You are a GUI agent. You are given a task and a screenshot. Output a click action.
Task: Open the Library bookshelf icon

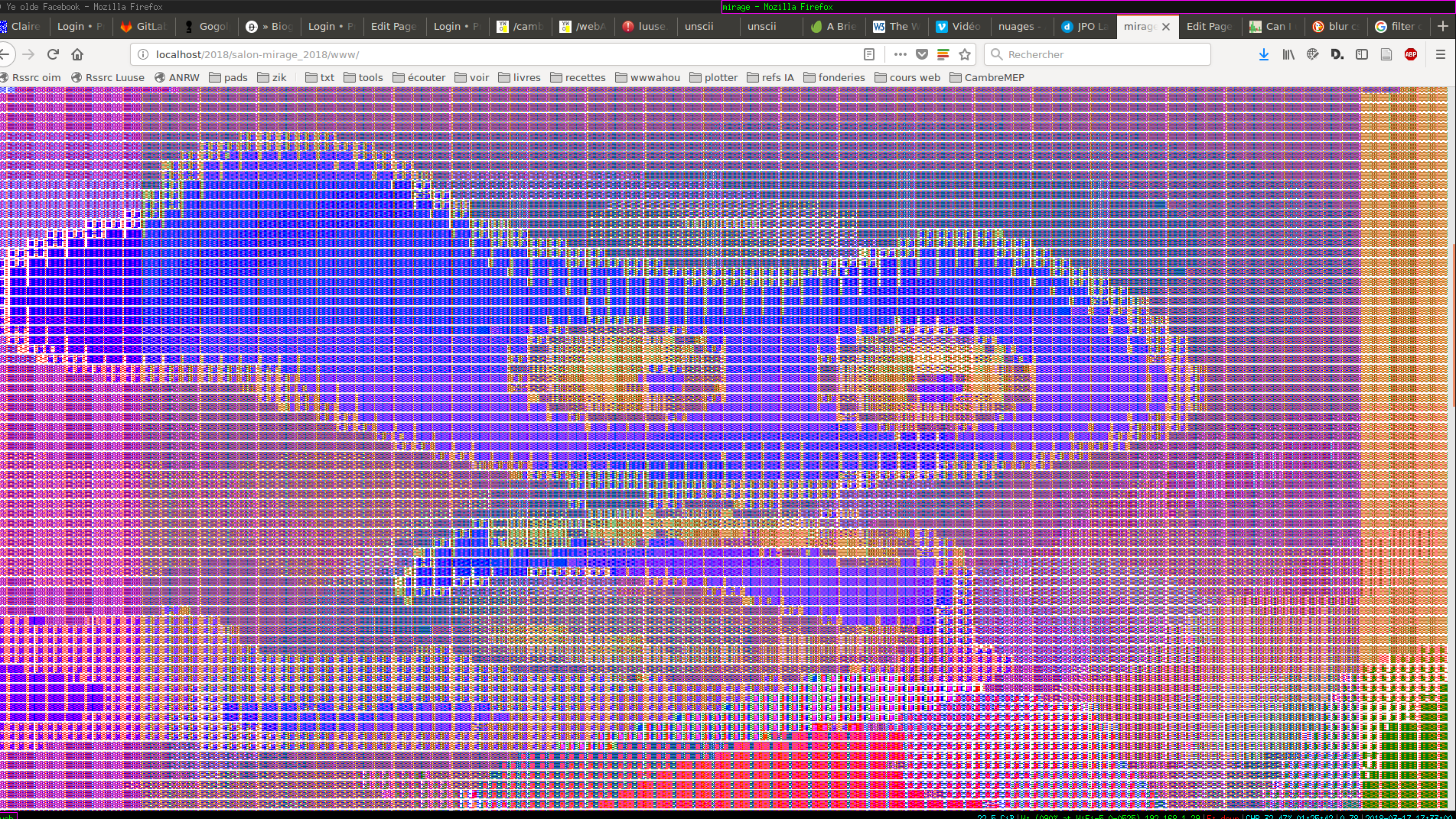tap(1288, 54)
